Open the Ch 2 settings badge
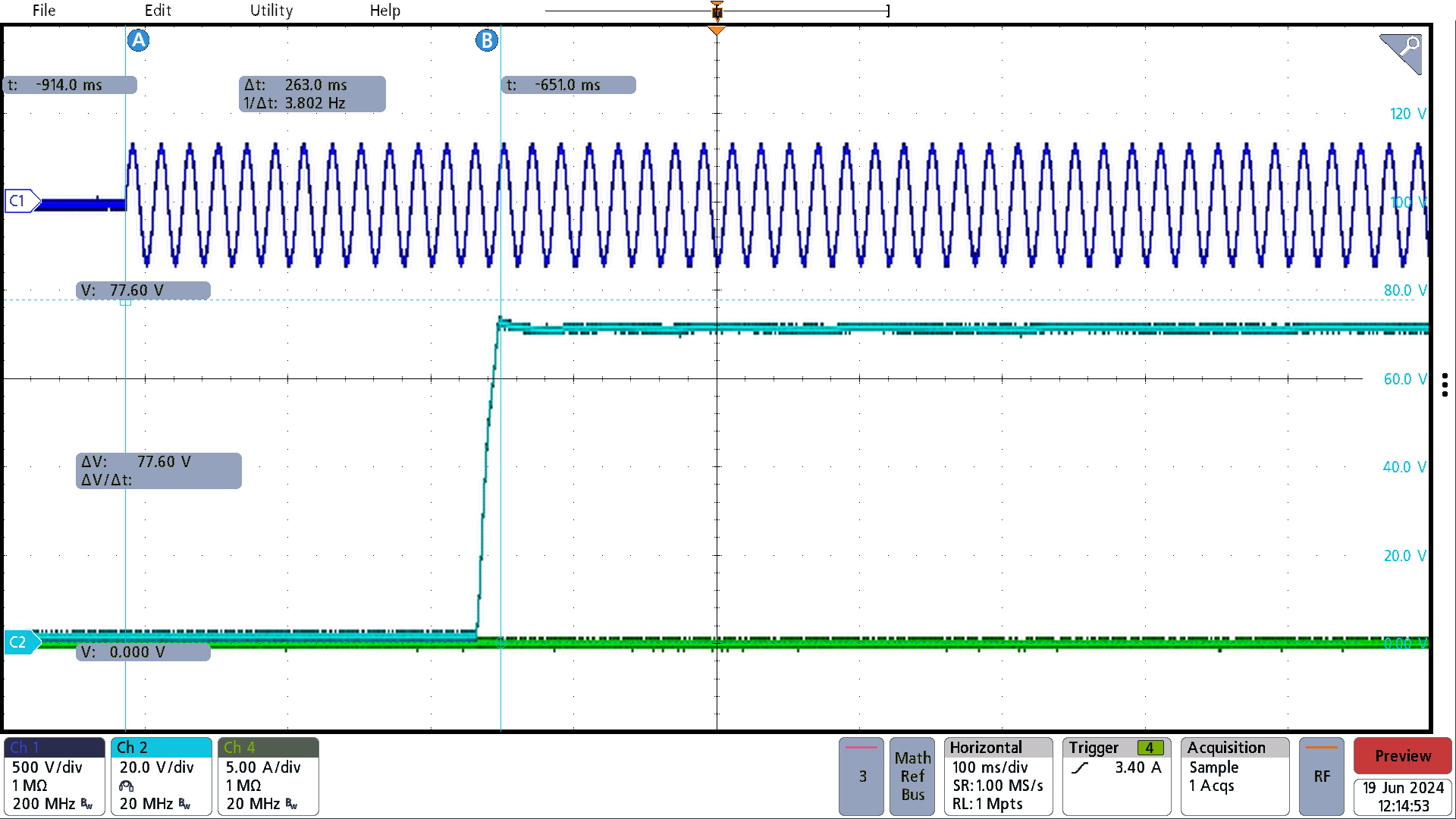 [162, 776]
